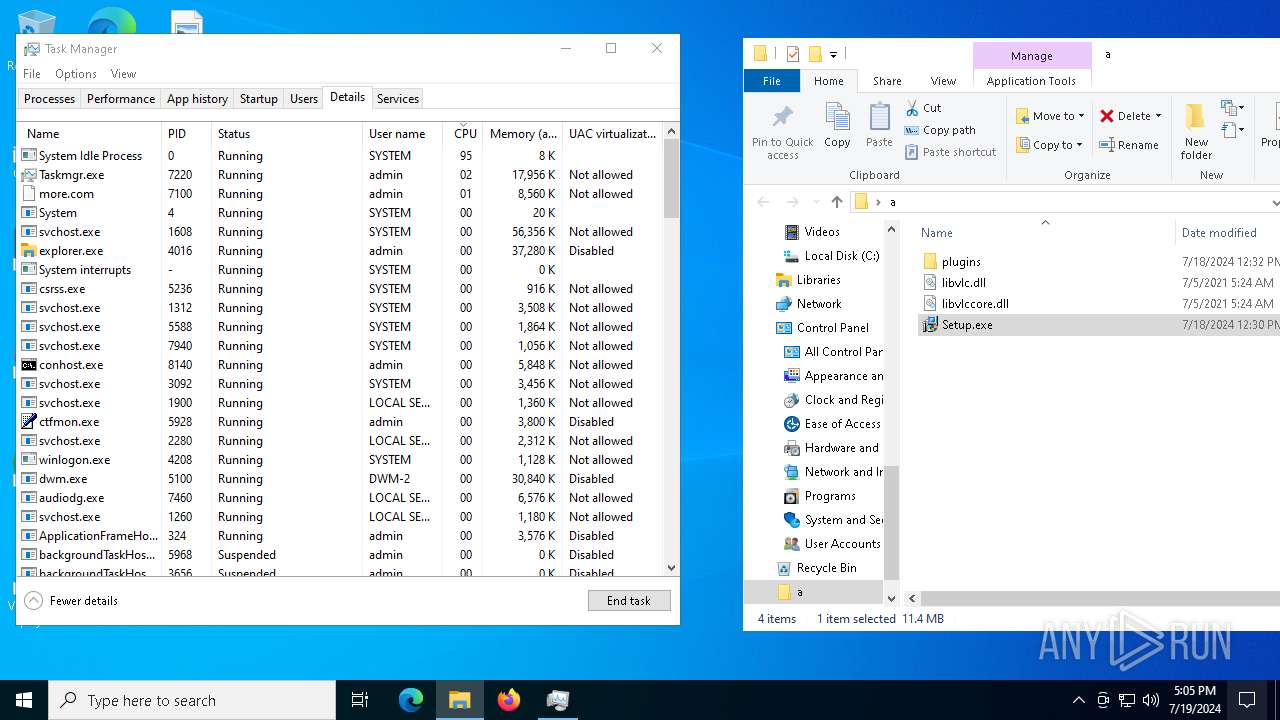Open Explorer View ribbon tab
Viewport: 1280px width, 720px height.
coord(943,81)
